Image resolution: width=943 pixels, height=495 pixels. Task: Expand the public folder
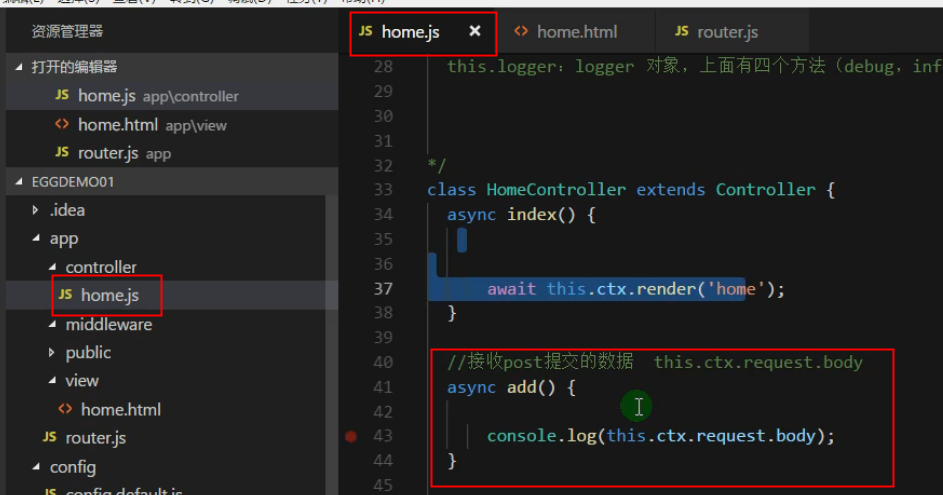(x=52, y=352)
